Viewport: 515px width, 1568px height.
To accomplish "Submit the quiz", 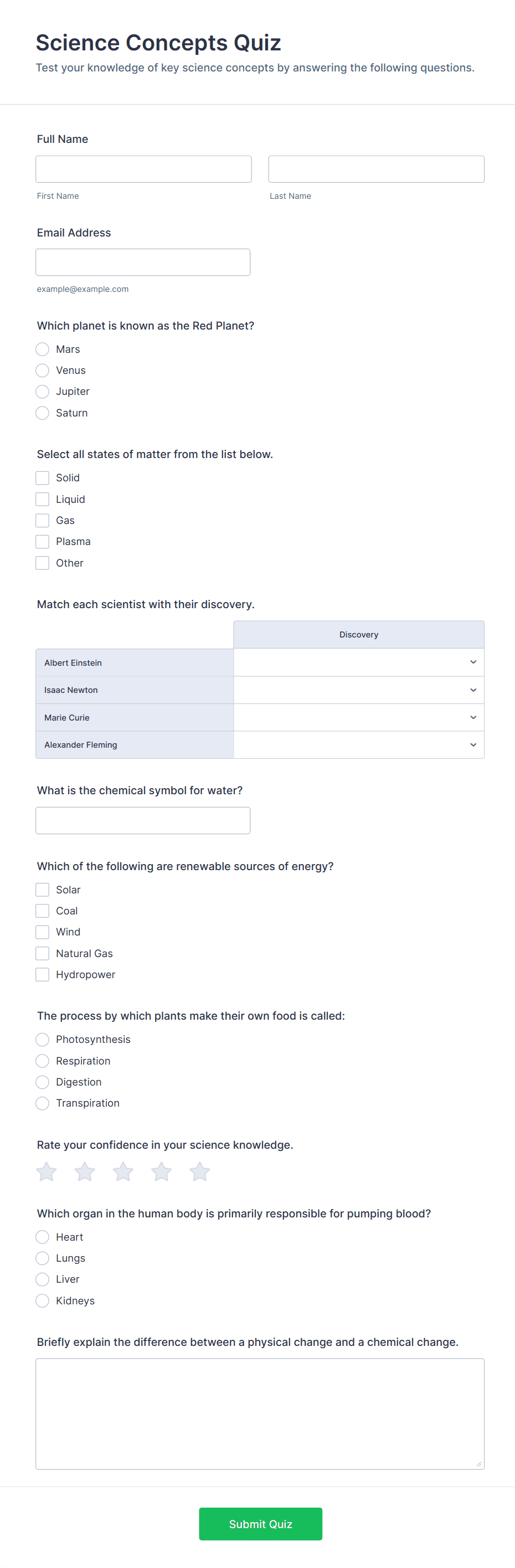I will (x=260, y=1524).
